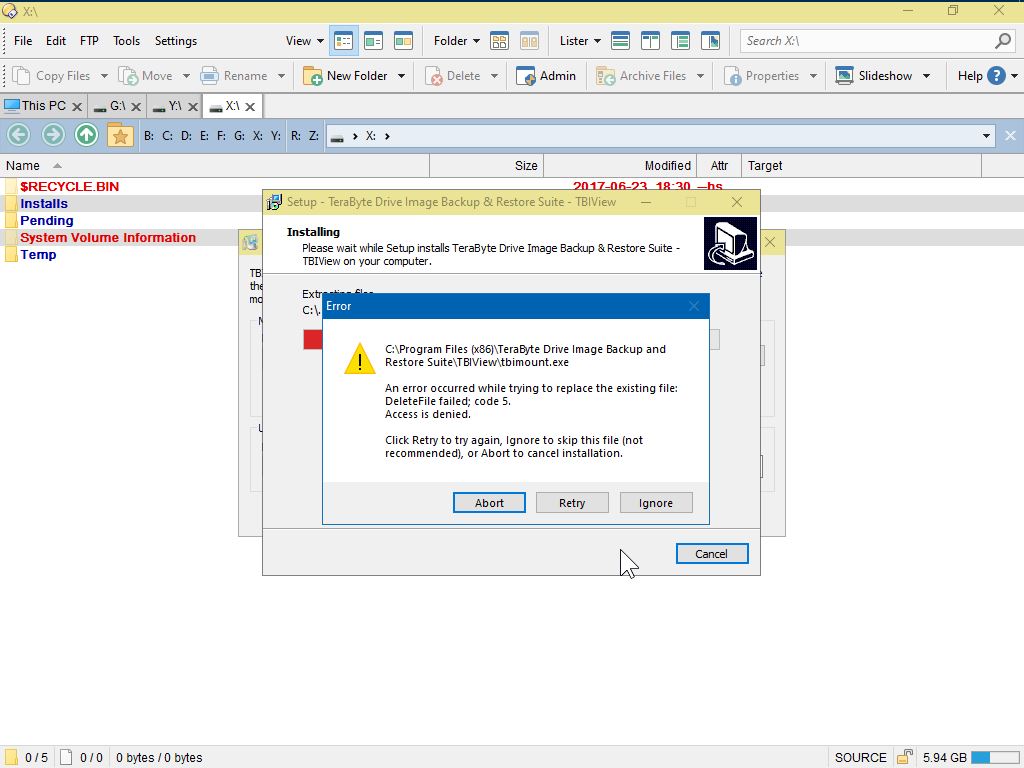Switch to the third view mode icon left of Folder
Viewport: 1024px width, 768px height.
click(x=404, y=41)
